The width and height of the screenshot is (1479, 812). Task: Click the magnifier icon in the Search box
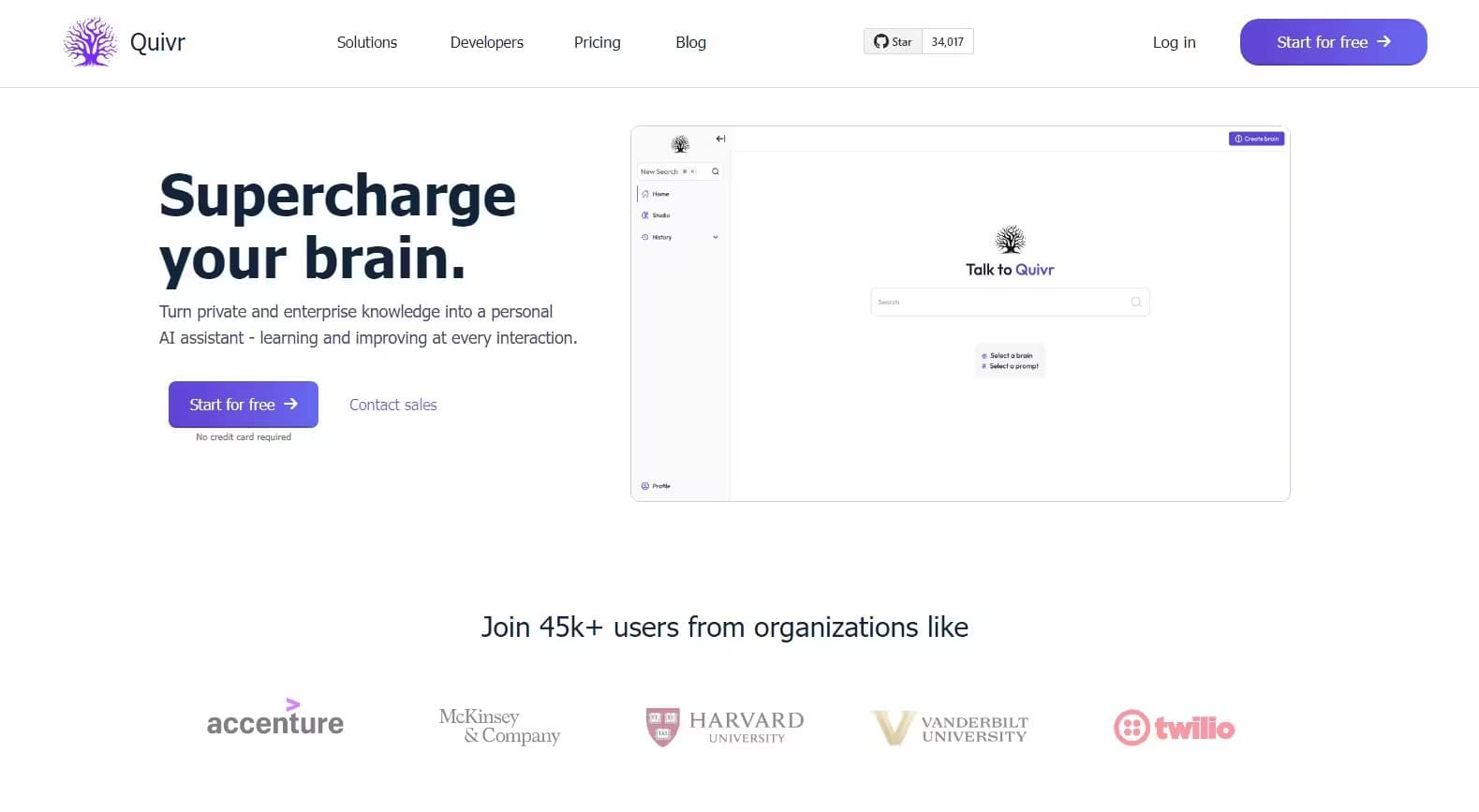coord(1136,302)
